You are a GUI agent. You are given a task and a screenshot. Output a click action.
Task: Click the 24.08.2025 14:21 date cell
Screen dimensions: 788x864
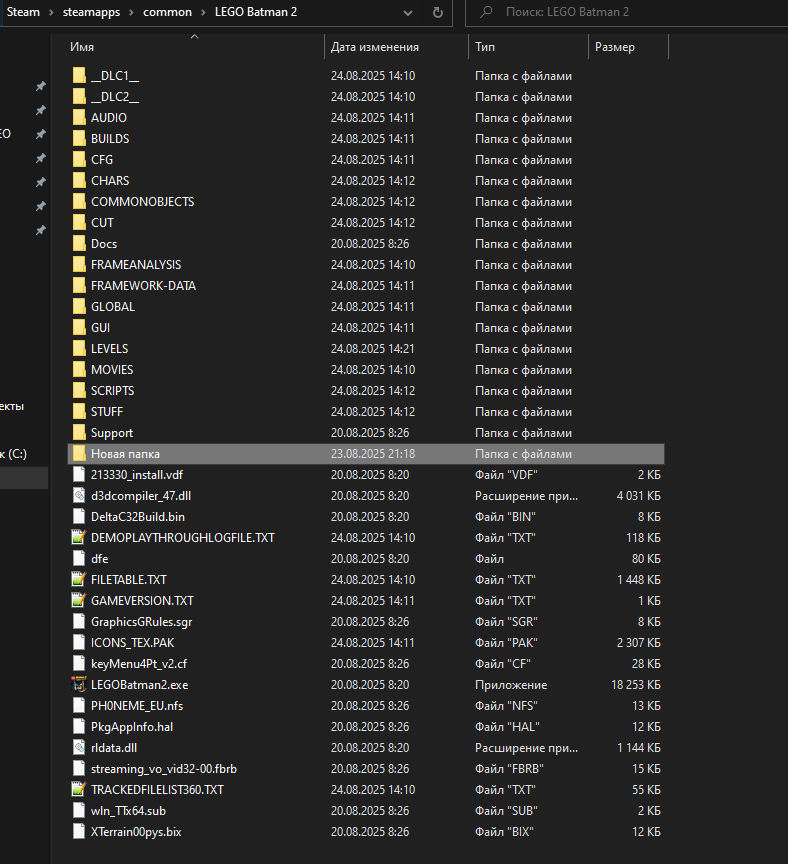372,349
